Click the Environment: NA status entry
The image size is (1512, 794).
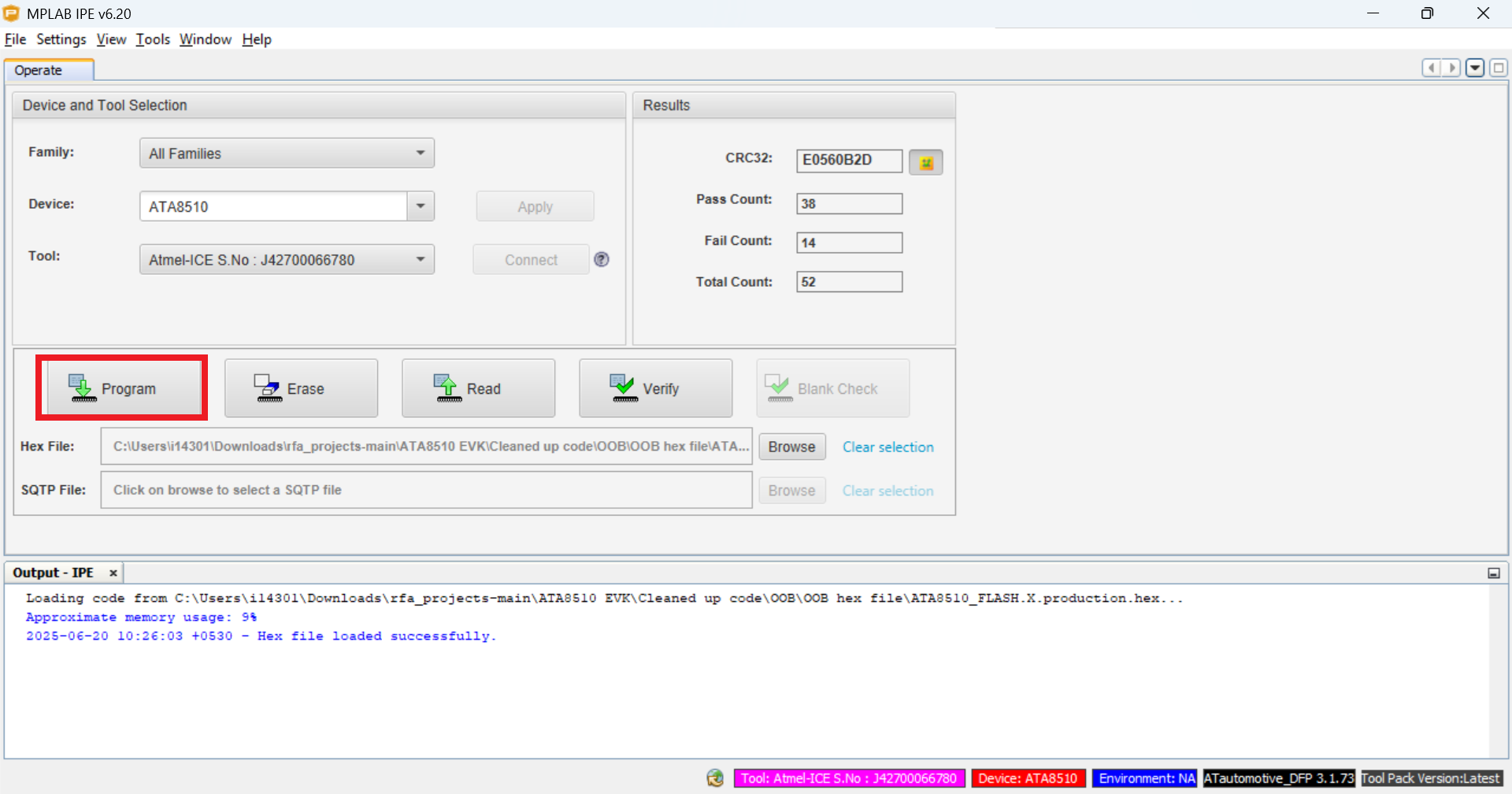[1145, 778]
